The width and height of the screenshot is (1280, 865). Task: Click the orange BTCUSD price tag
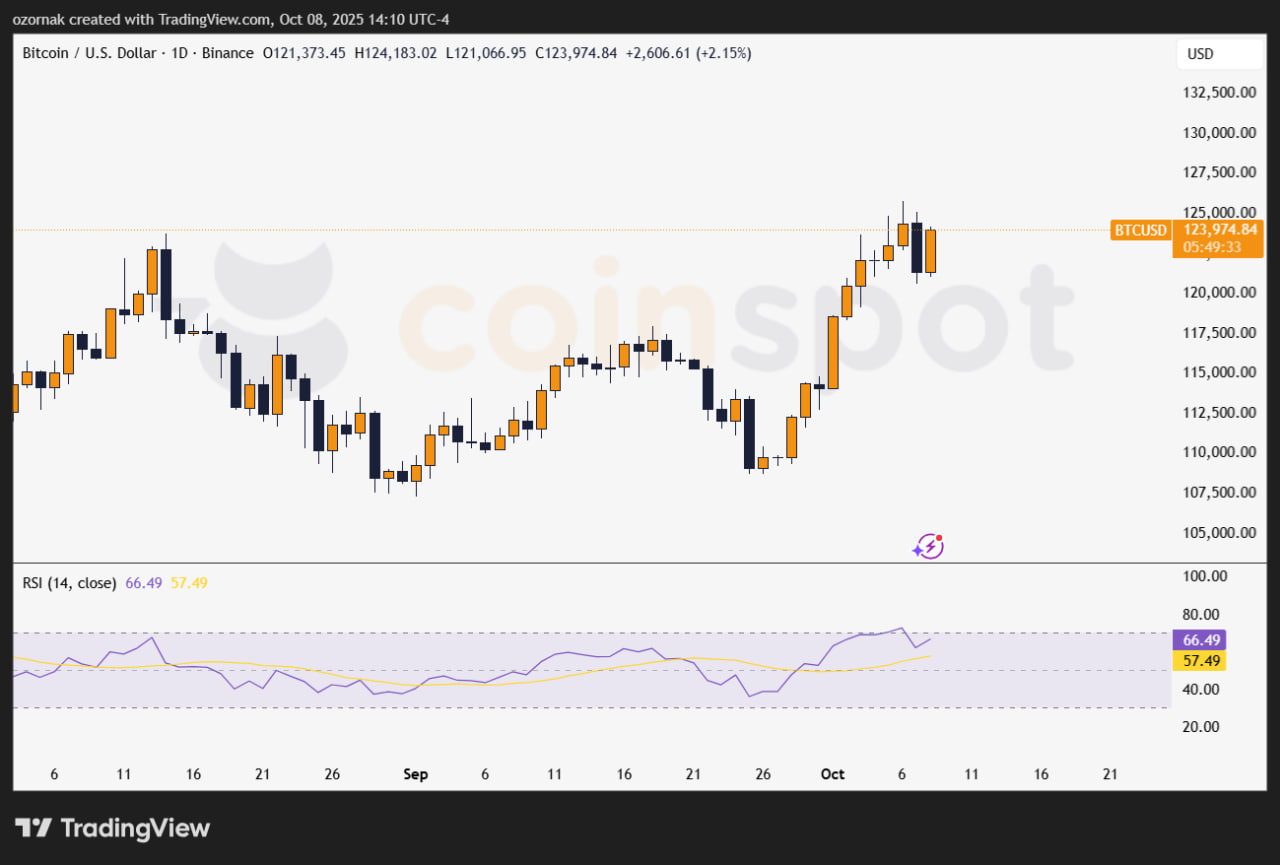pyautogui.click(x=1141, y=230)
